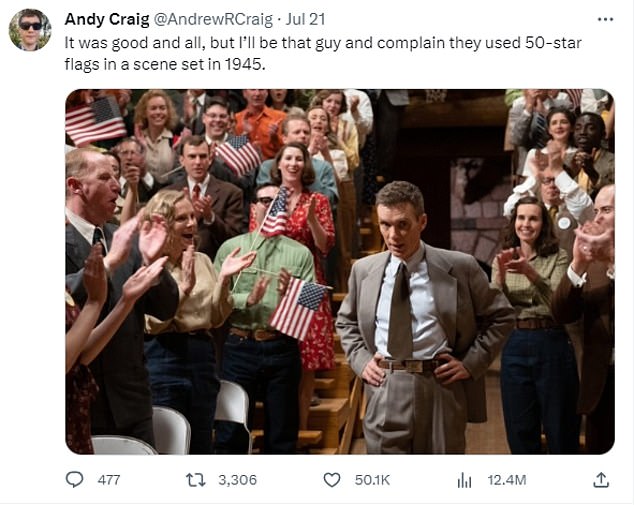The image size is (634, 505).
Task: Open the tweet text about 50-star flags
Action: coord(323,53)
